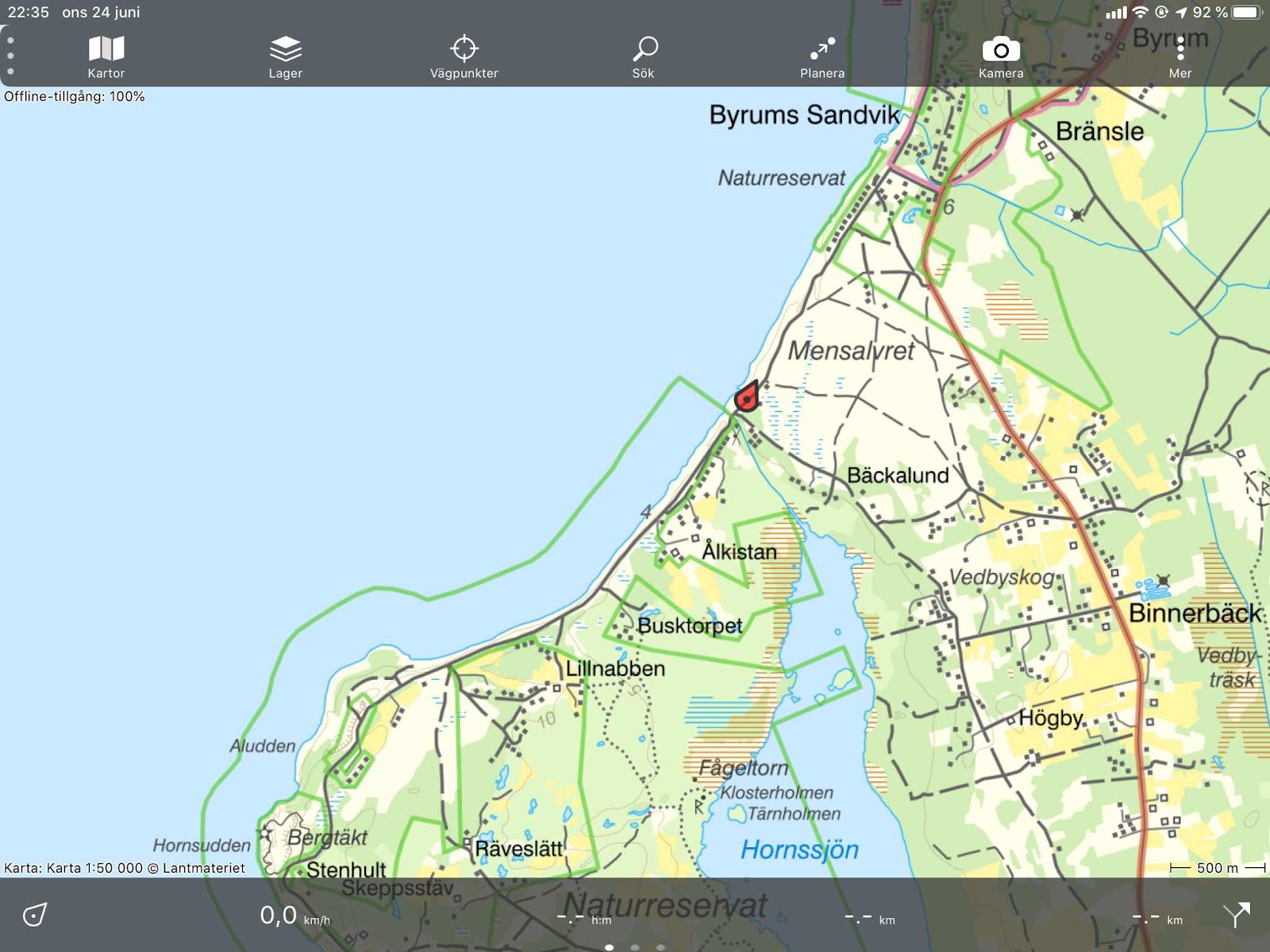Viewport: 1270px width, 952px height.
Task: Tap the Mensalvret map label
Action: coord(851,350)
